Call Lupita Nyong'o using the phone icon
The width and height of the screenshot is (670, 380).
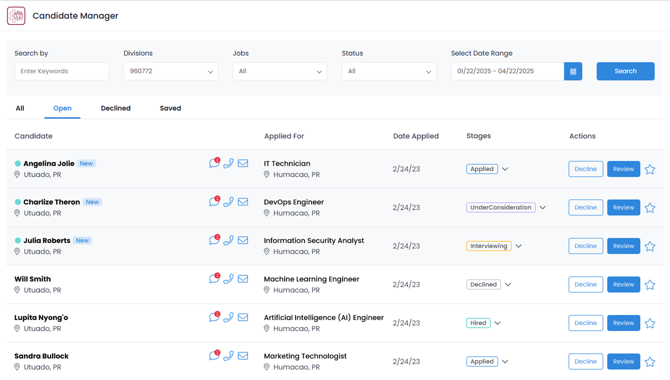click(x=229, y=317)
